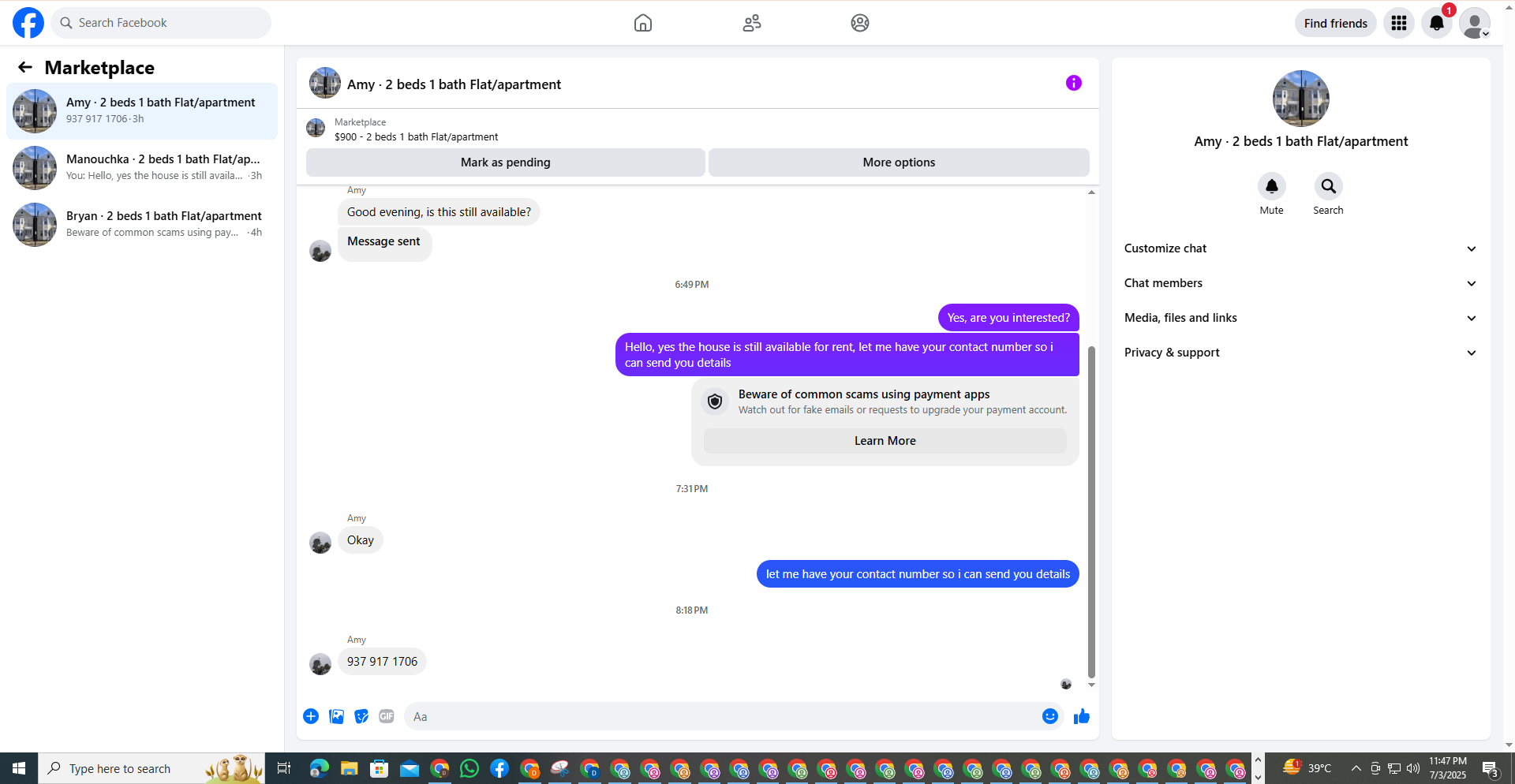1515x784 pixels.
Task: Click the Windows taskbar search box
Action: click(x=151, y=768)
